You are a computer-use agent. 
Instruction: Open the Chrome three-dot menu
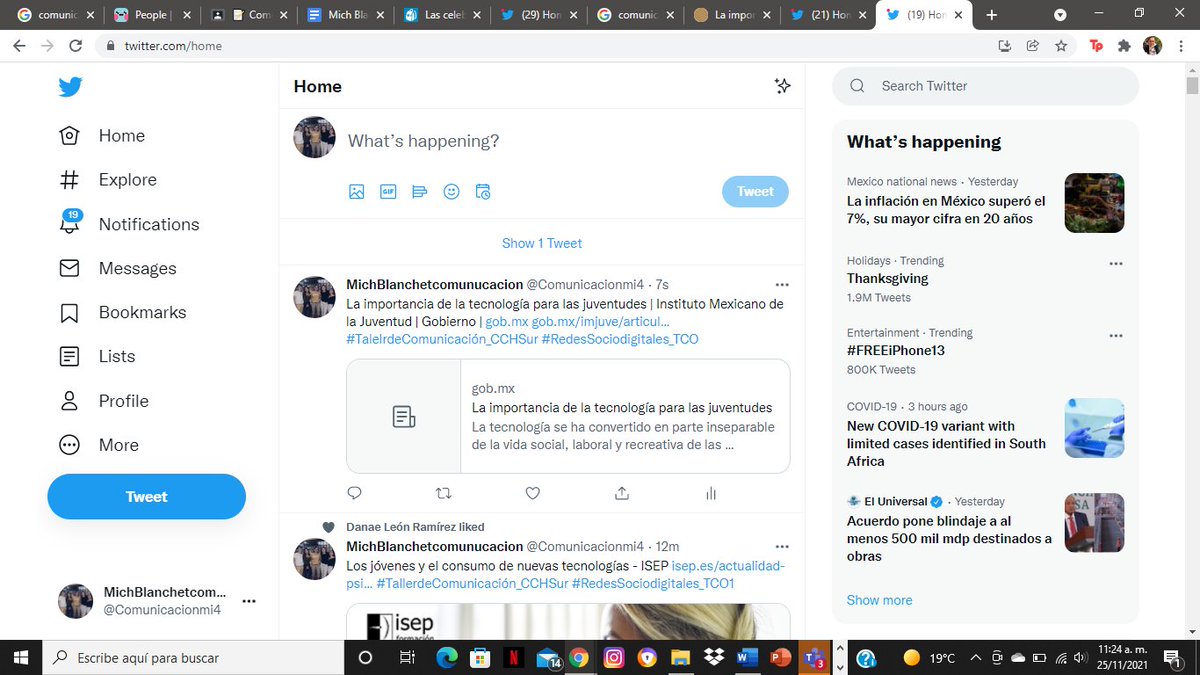(1183, 46)
